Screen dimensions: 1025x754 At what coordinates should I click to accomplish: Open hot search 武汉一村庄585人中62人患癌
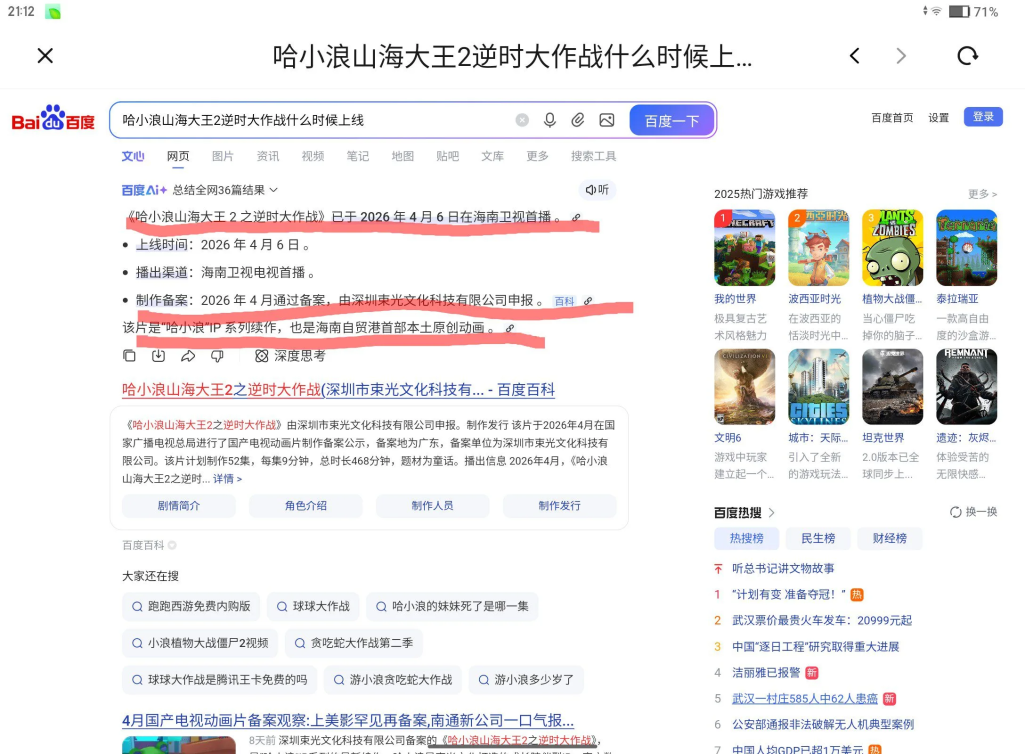pyautogui.click(x=805, y=698)
